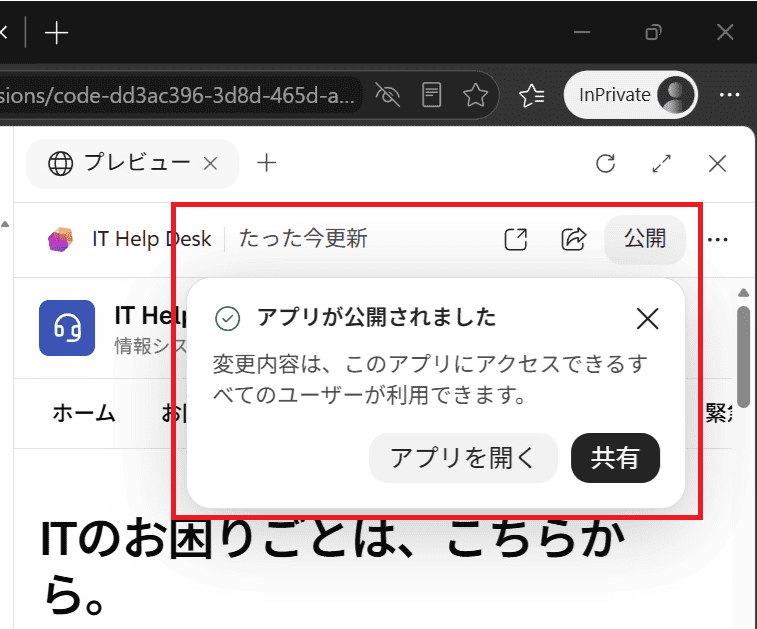Add a new tab next to プレビュー
The height and width of the screenshot is (629, 757).
(266, 163)
